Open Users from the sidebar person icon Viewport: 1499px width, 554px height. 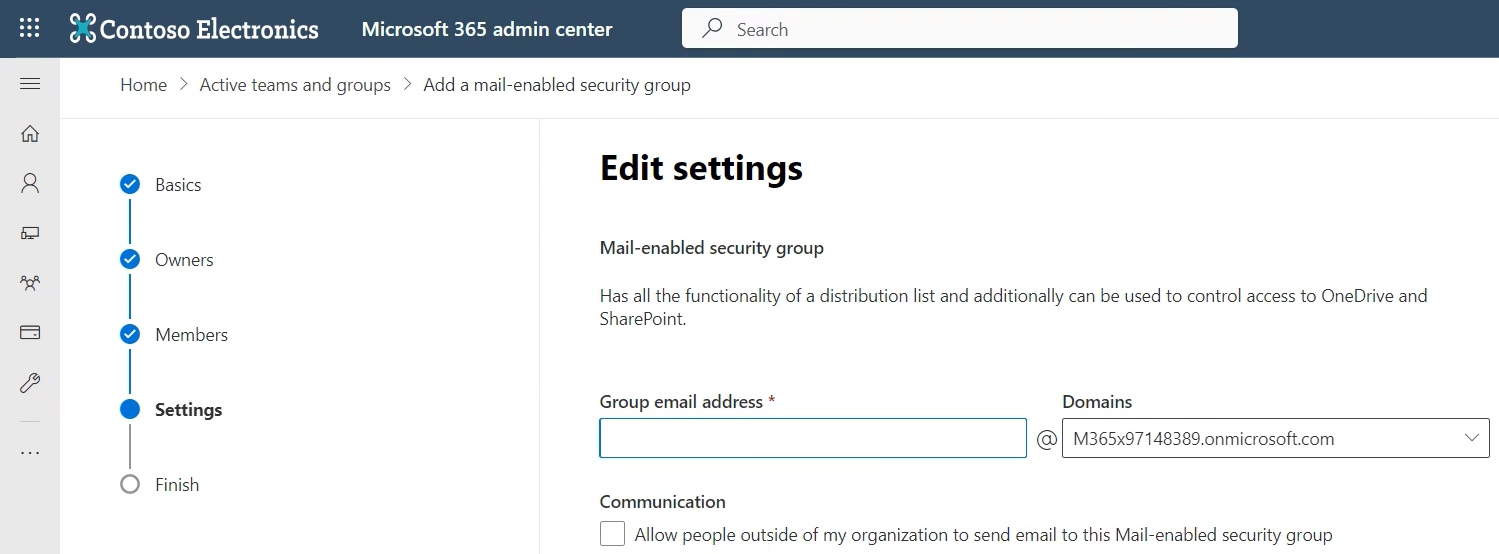[30, 183]
